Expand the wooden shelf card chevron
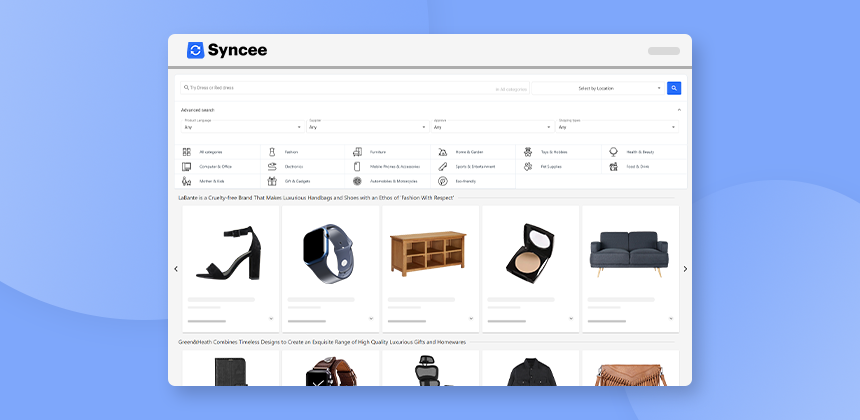Image resolution: width=860 pixels, height=420 pixels. [471, 318]
